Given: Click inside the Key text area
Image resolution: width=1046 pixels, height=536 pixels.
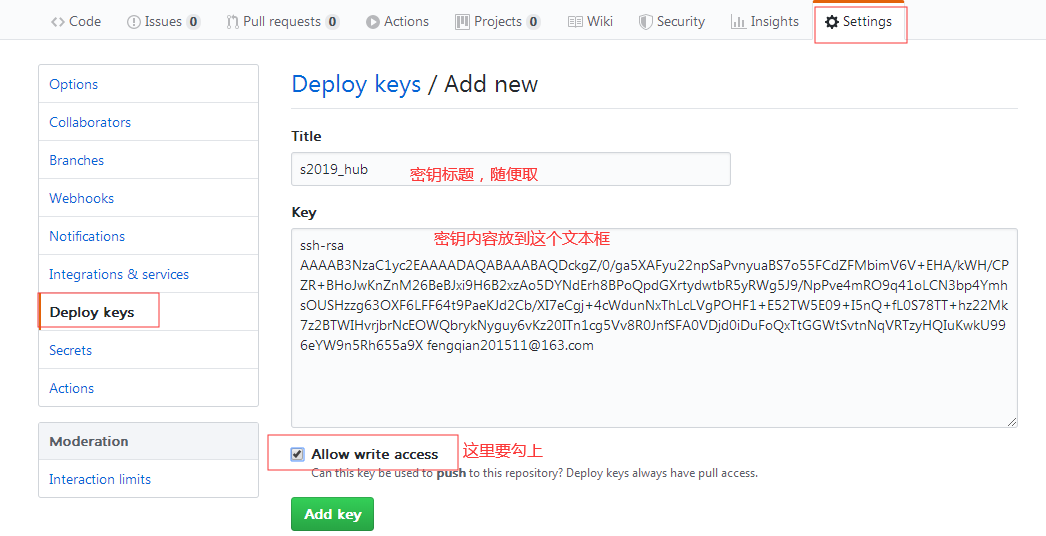Looking at the screenshot, I should coord(654,328).
